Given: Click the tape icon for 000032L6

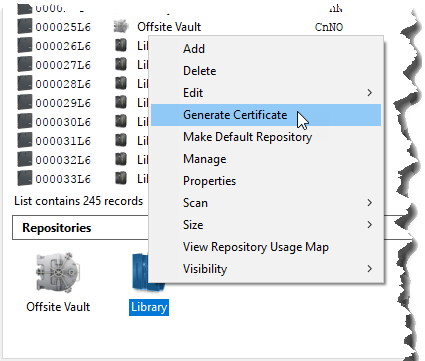Looking at the screenshot, I should 25,159.
